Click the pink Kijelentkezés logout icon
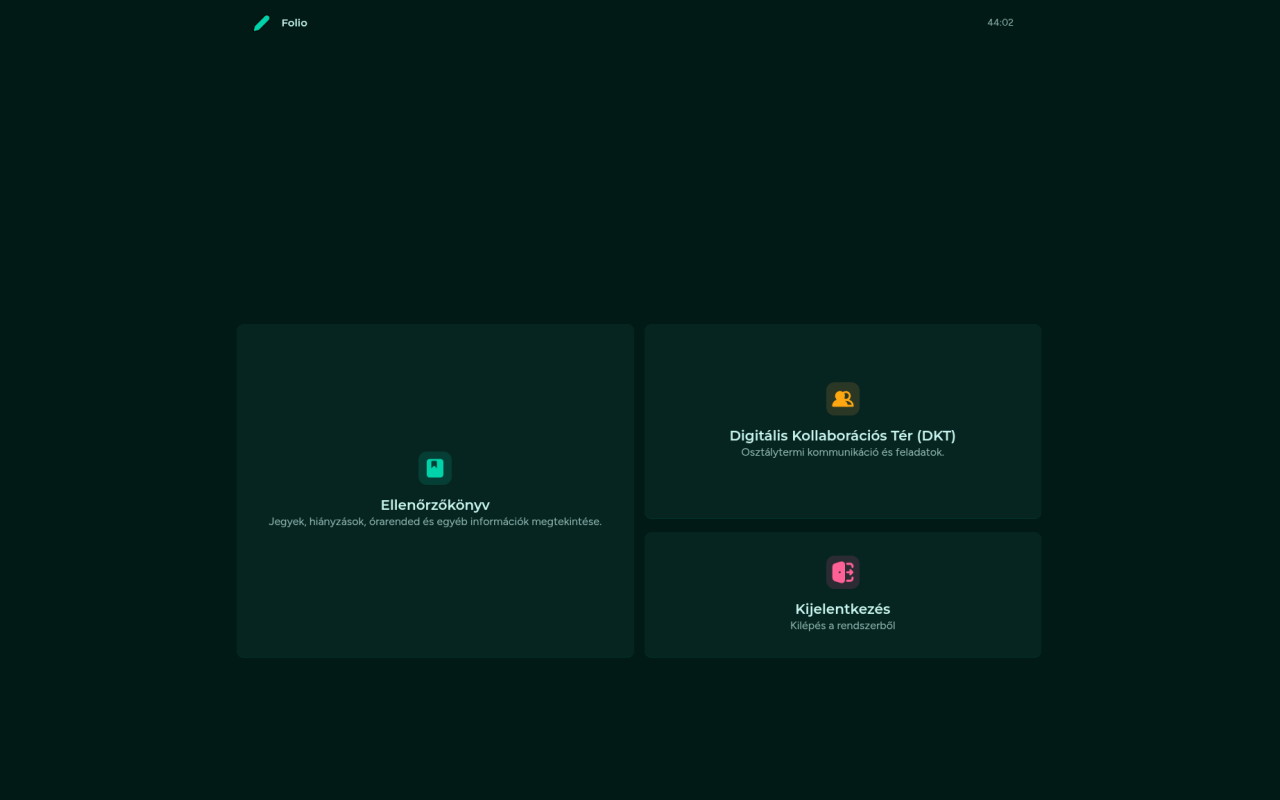1280x800 pixels. [843, 572]
